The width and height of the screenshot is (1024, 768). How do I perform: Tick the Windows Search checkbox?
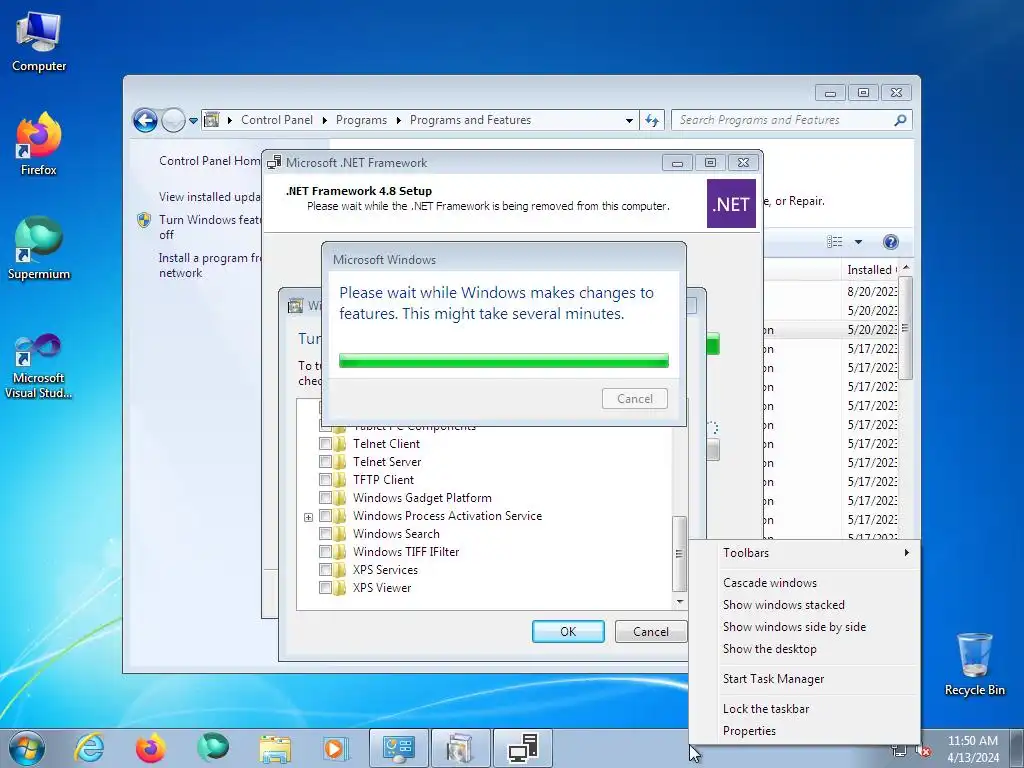coord(325,534)
